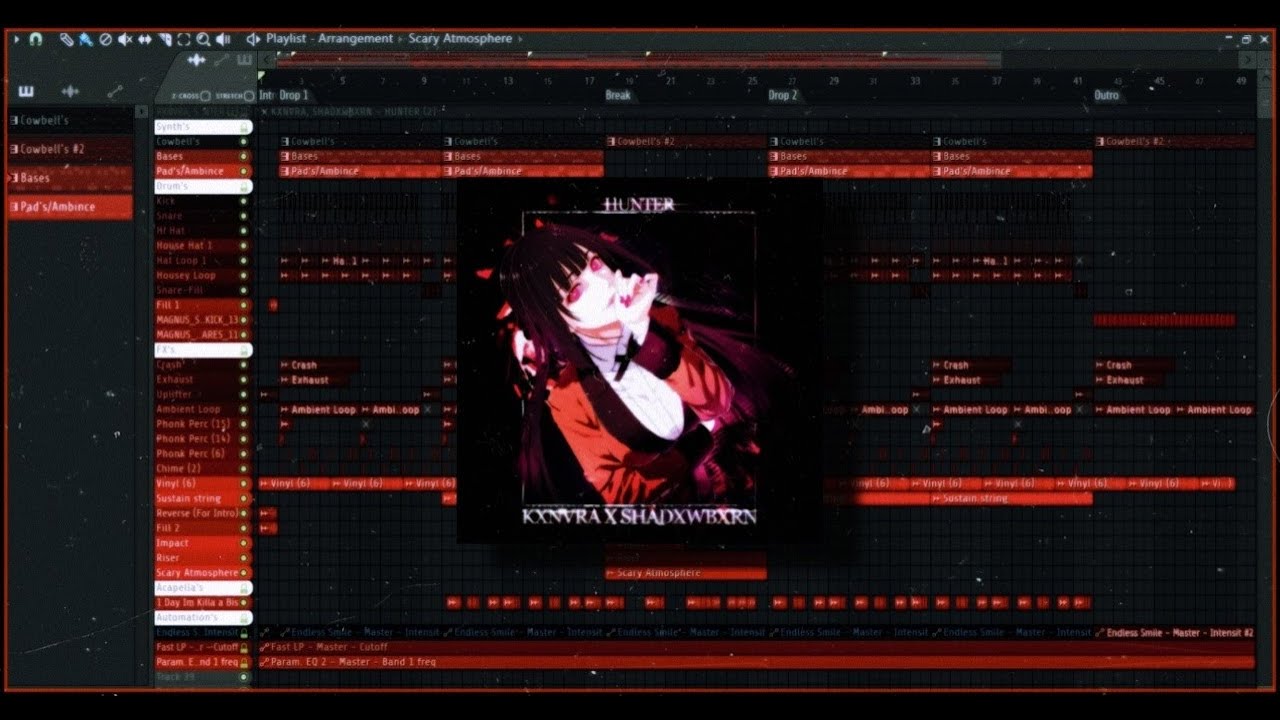
Task: Select the Cowbell's #2 pattern in picker
Action: click(70, 149)
